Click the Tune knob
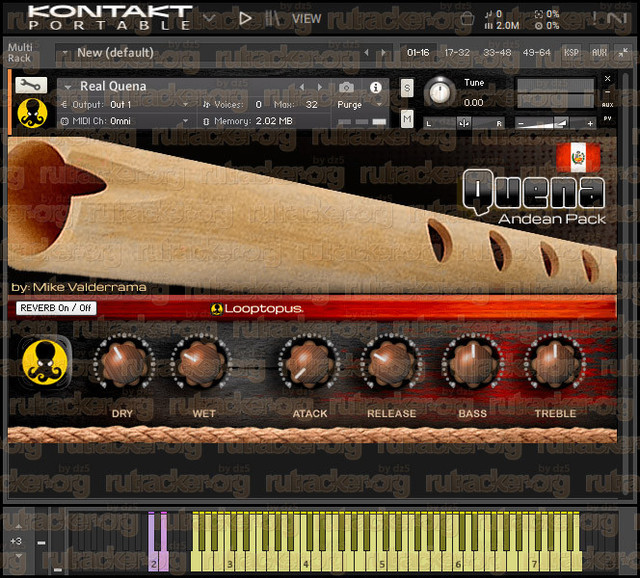The width and height of the screenshot is (640, 578). tap(440, 92)
